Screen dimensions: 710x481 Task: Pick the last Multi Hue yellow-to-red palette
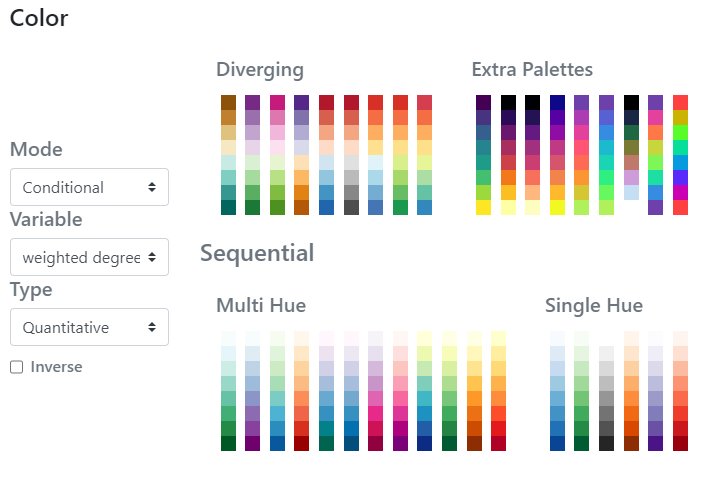498,391
